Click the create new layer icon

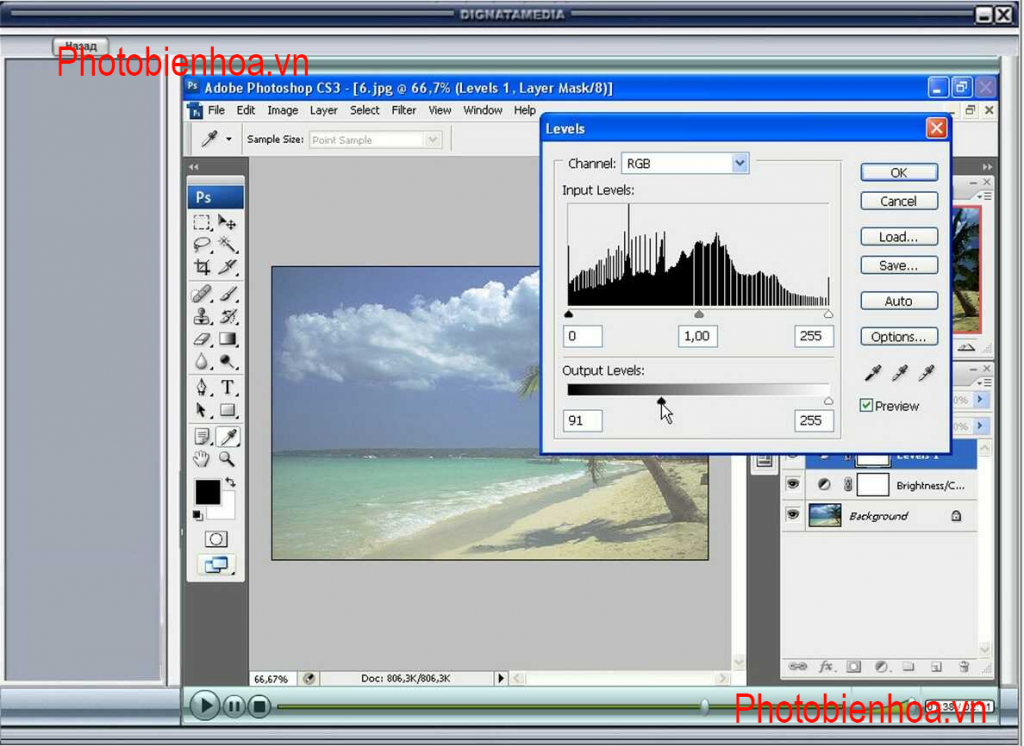coord(936,667)
